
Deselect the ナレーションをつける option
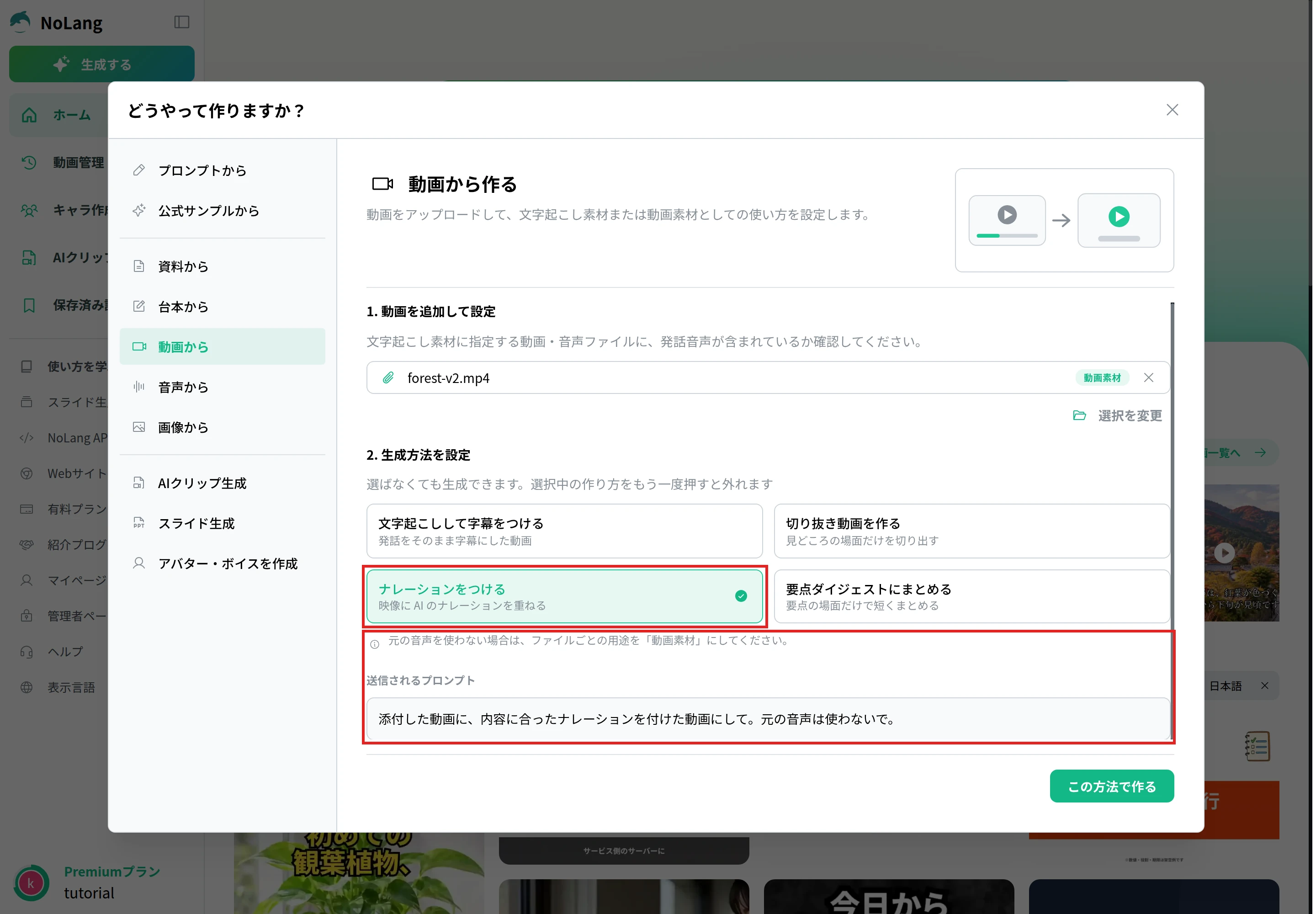pos(564,596)
